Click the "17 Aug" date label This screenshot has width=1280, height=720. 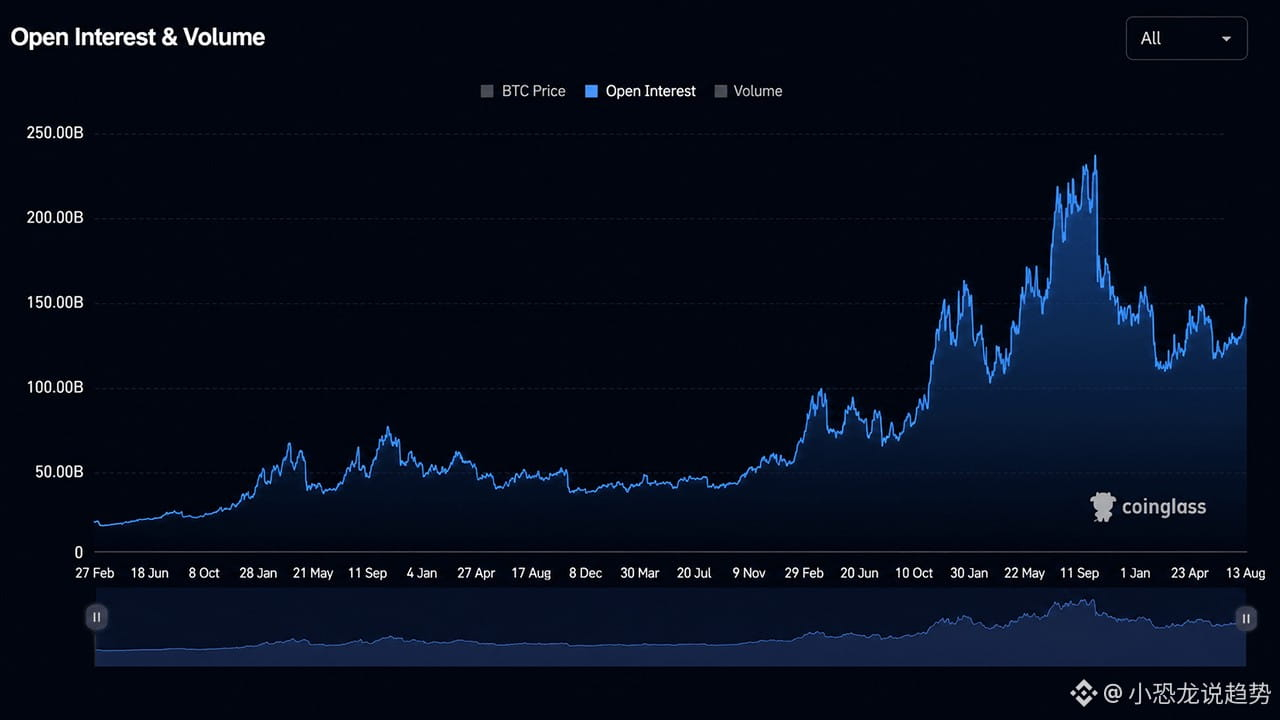pos(531,573)
